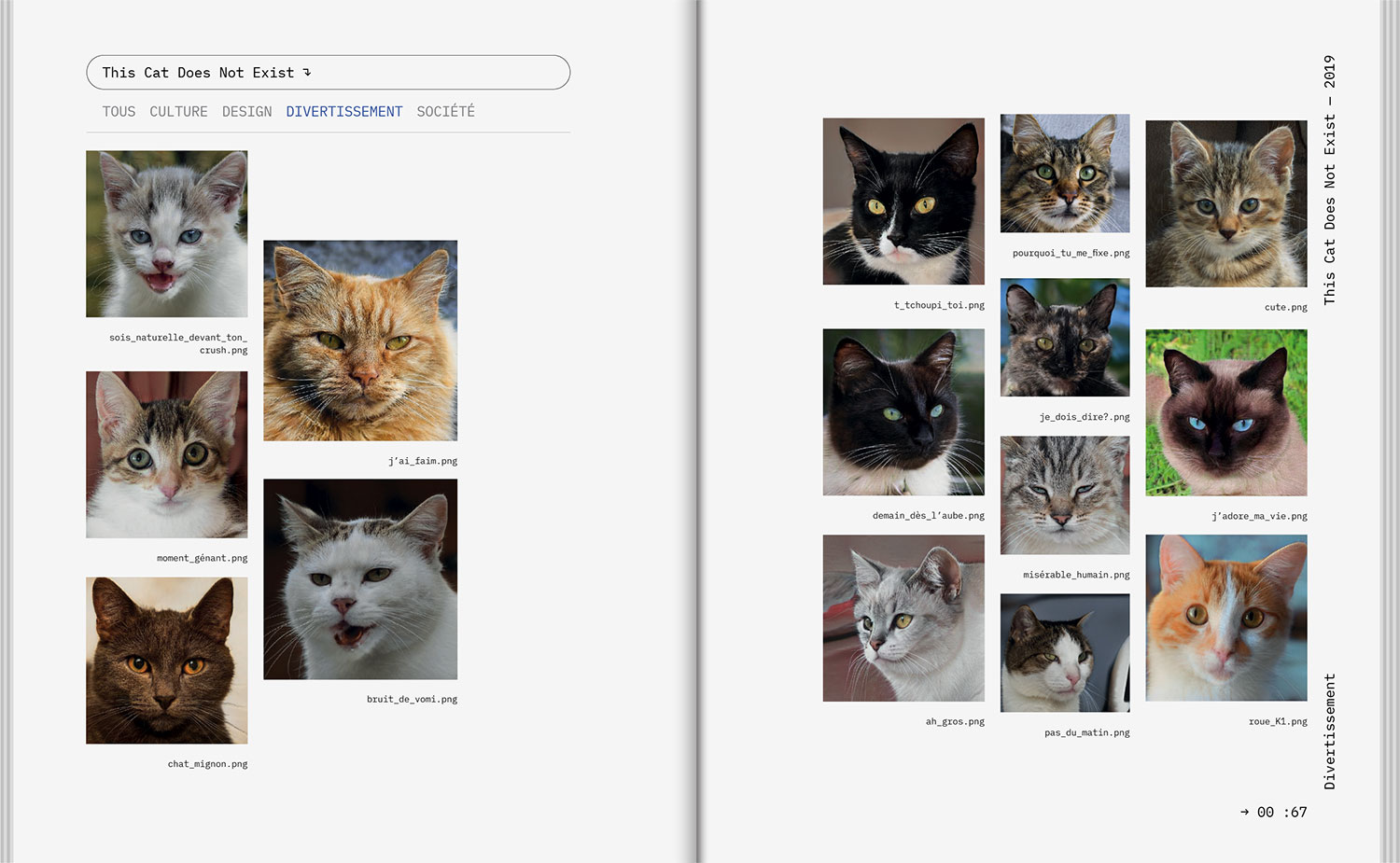Open the sois_naturelle_devant_ton_crush kitten thumbnail

click(166, 234)
